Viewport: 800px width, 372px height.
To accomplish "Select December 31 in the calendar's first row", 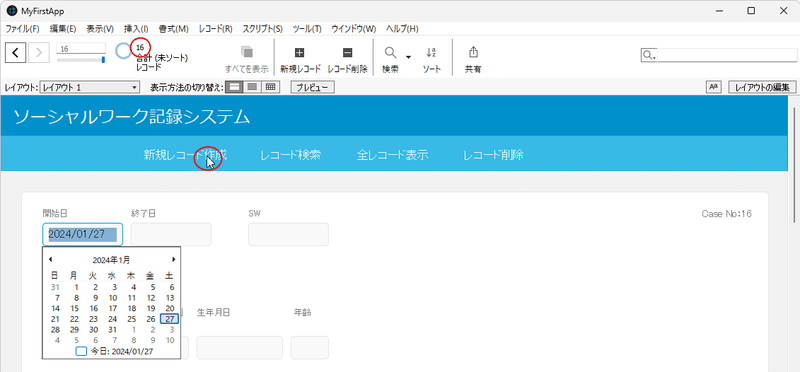I will [56, 287].
